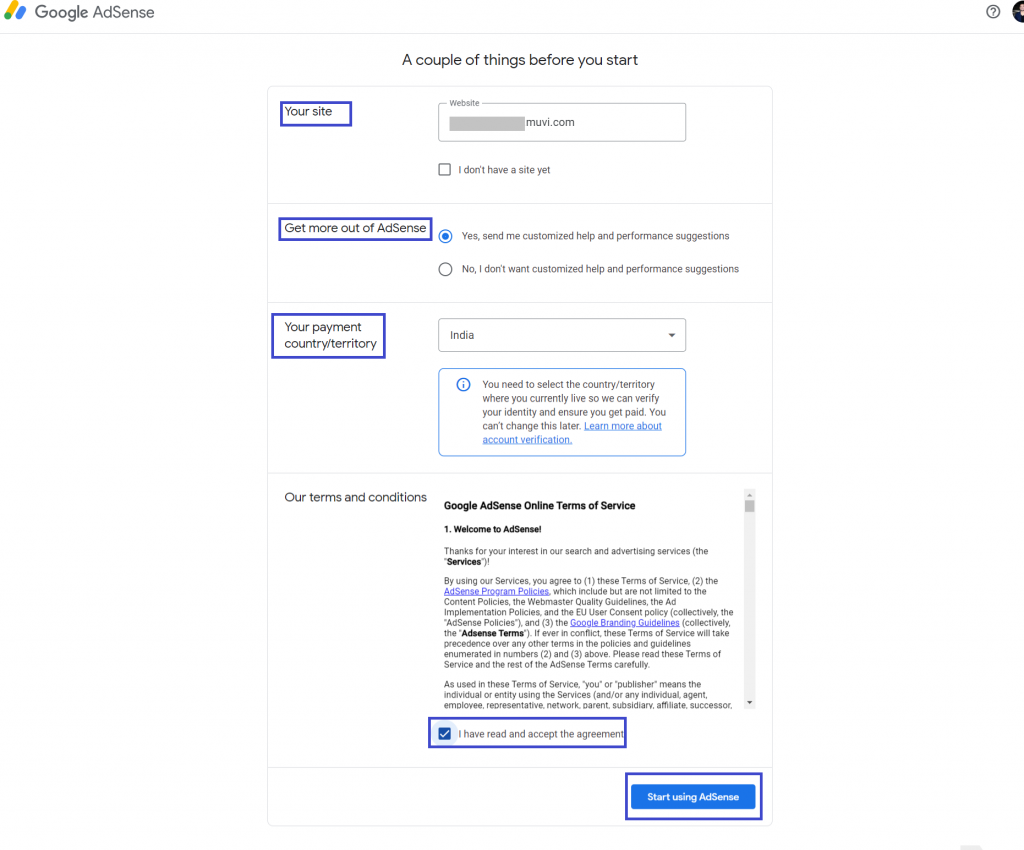Click the info icon in the verification notice
This screenshot has width=1024, height=850.
click(463, 385)
